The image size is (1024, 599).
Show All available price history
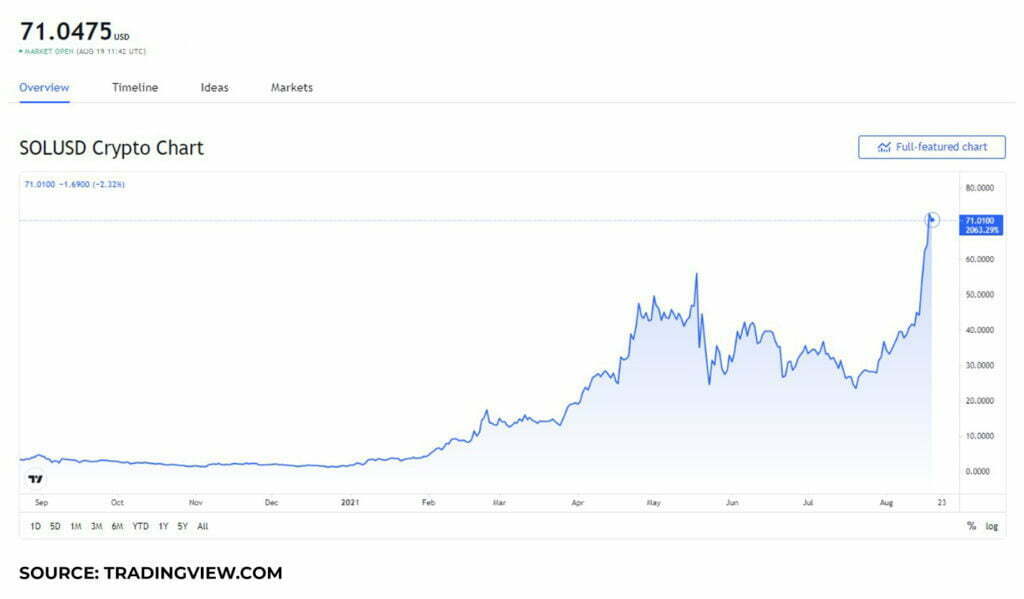tap(202, 526)
